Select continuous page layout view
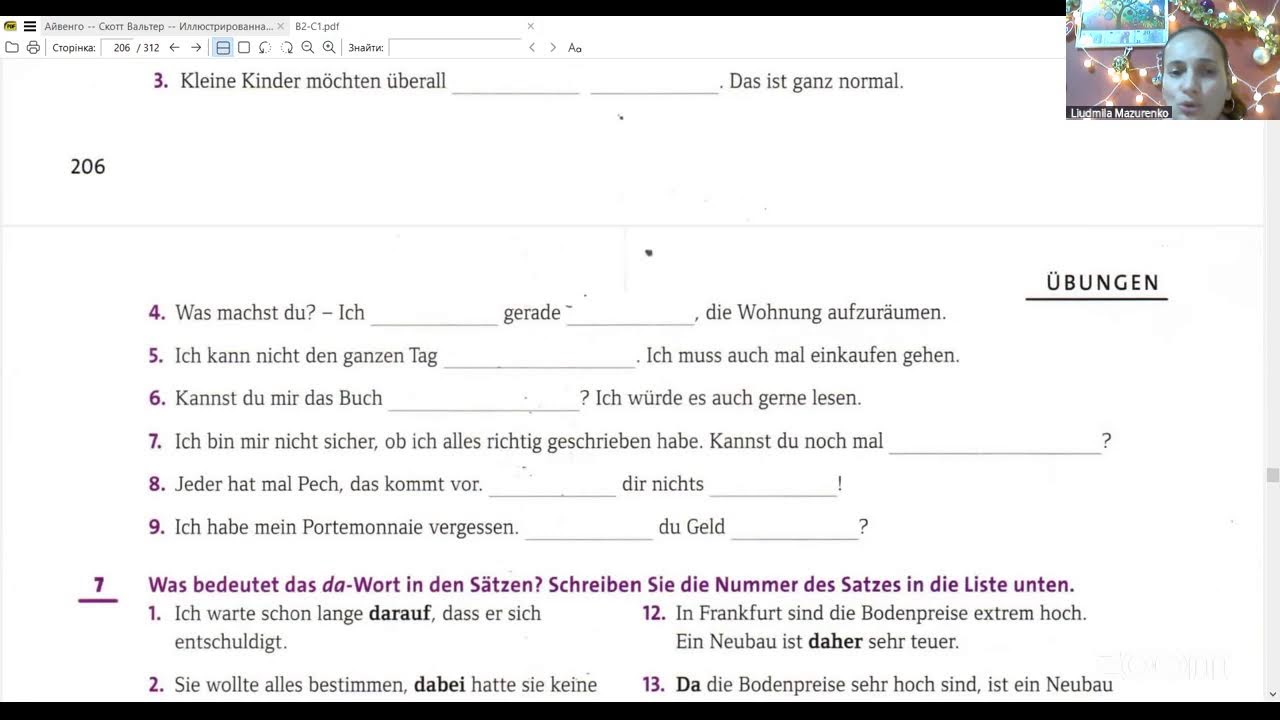The width and height of the screenshot is (1280, 720). (x=223, y=47)
